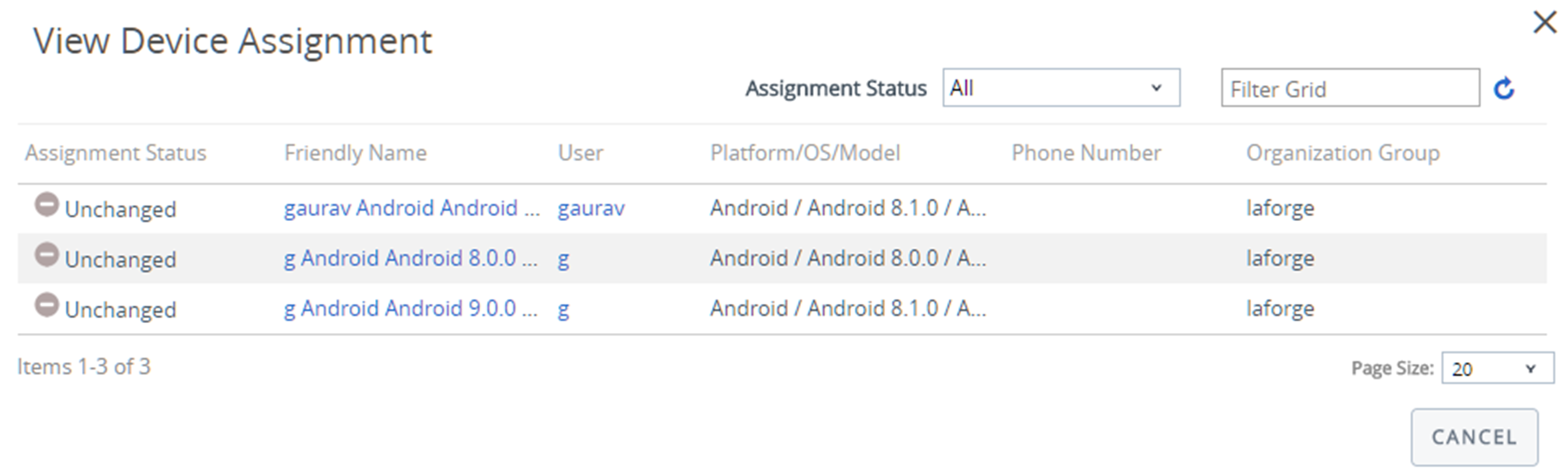Click status icon for Android 8.0.0 device
This screenshot has width=1568, height=473.
[46, 255]
